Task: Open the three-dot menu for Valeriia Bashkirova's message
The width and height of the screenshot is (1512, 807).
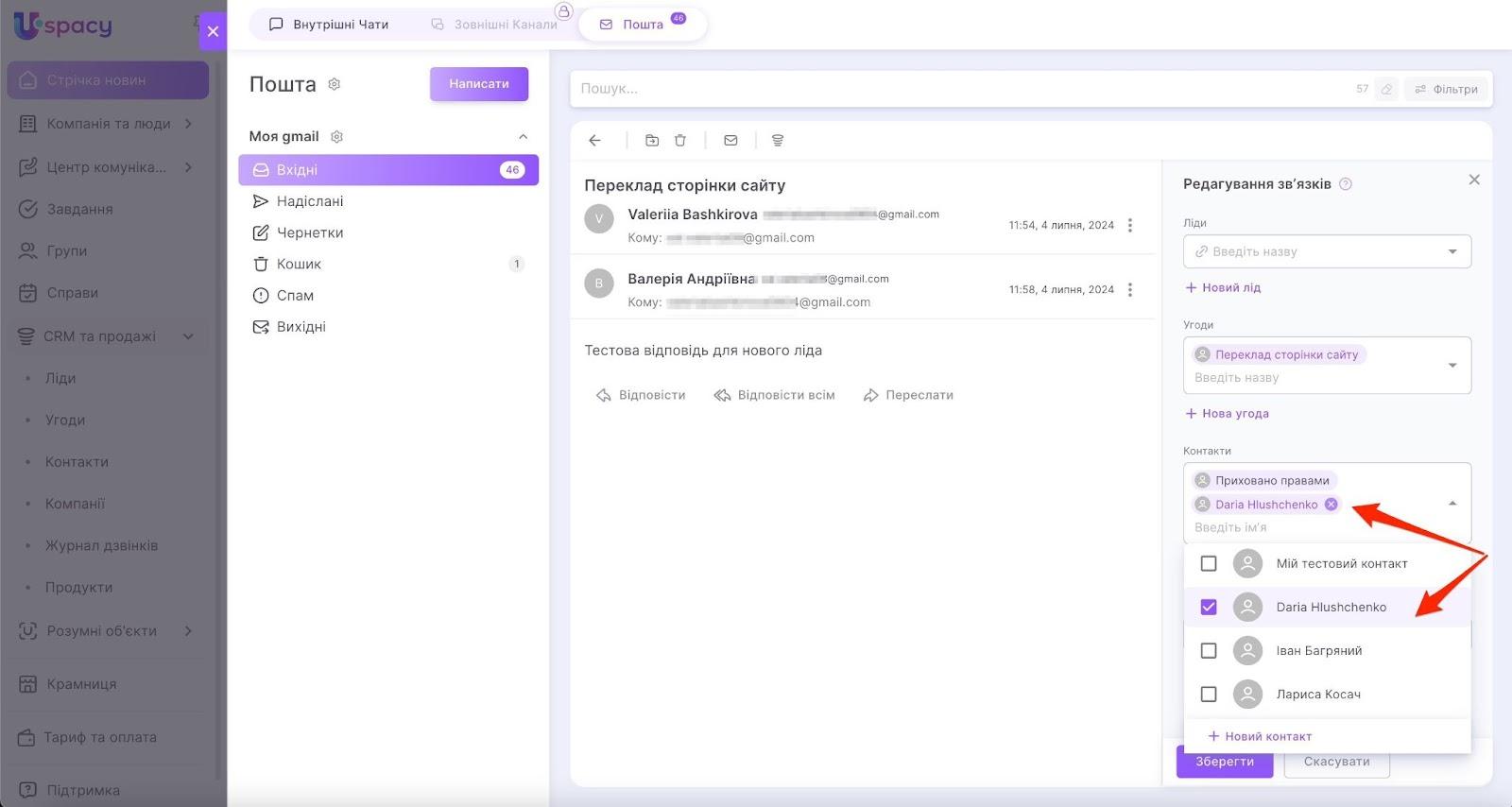Action: tap(1130, 226)
